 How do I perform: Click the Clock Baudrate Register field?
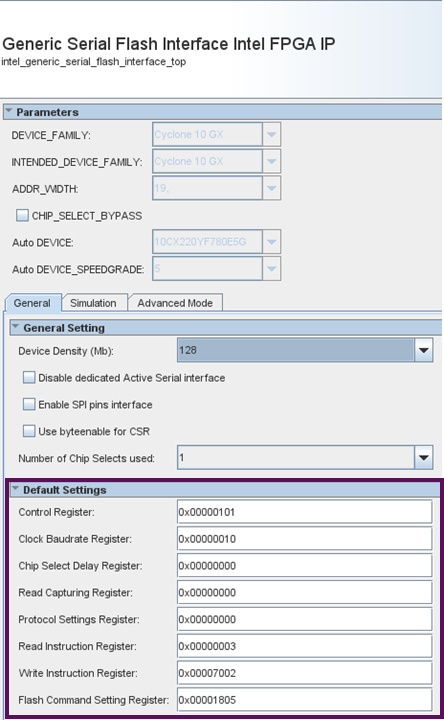tap(304, 539)
